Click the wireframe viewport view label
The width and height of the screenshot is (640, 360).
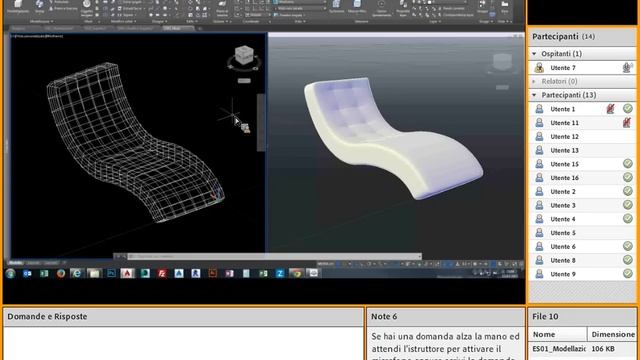pos(38,36)
